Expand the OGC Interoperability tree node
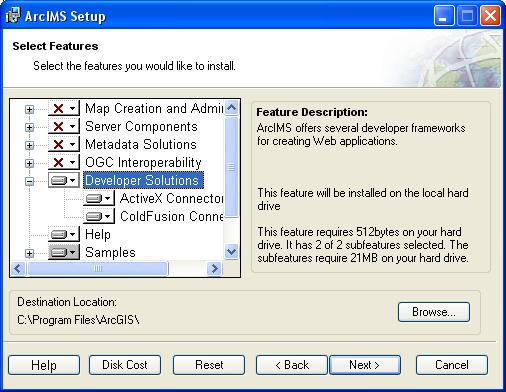 29,163
